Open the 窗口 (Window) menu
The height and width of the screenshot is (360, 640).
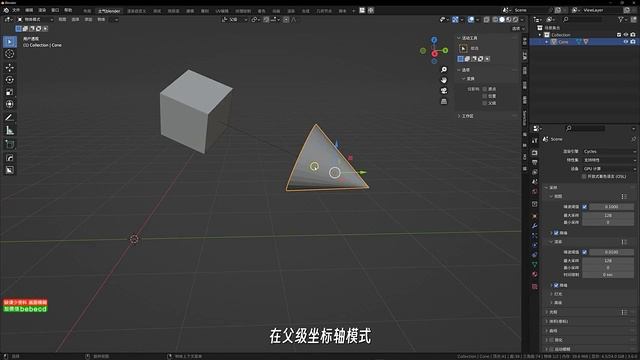pos(55,10)
